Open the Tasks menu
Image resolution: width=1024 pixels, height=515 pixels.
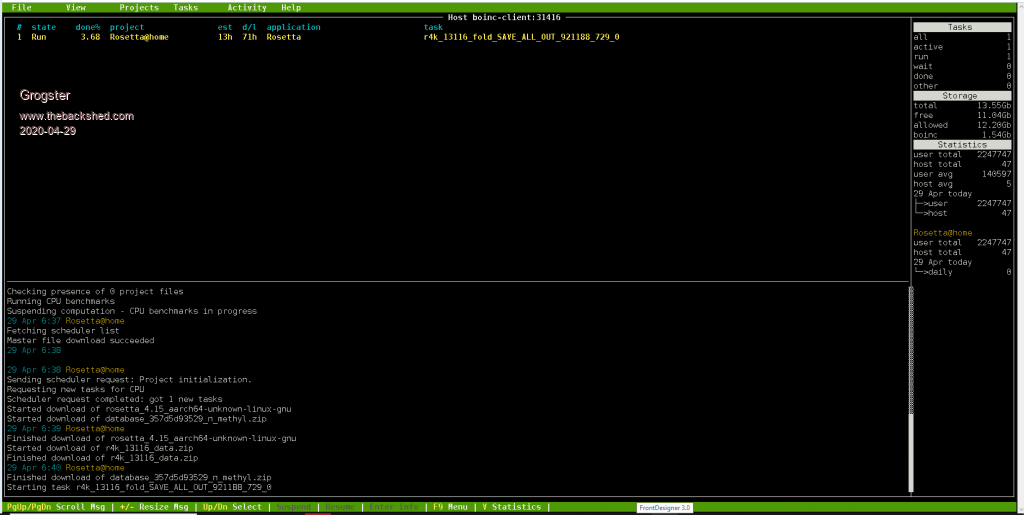coord(185,7)
